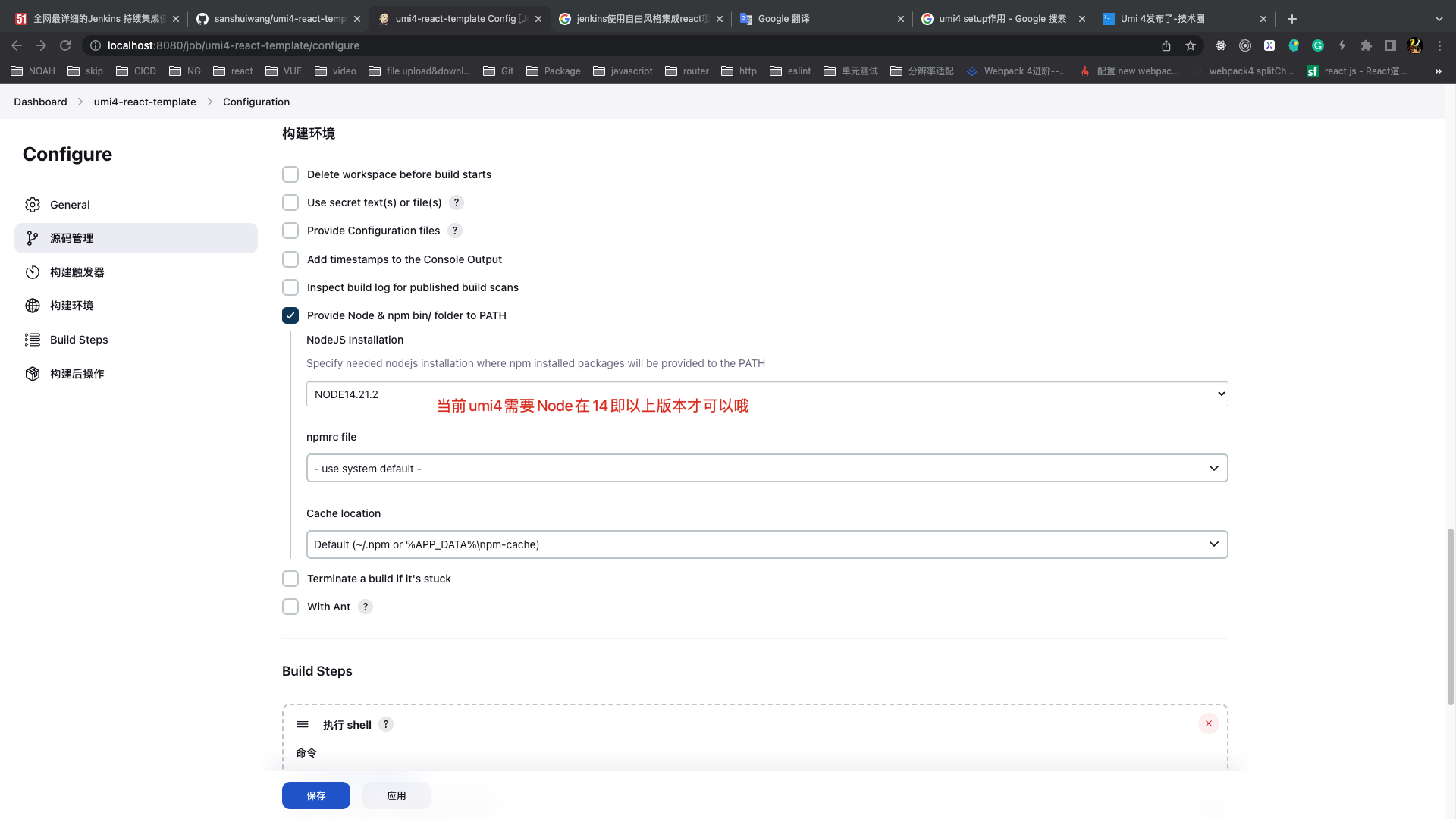Click the Build Steps icon in sidebar
1456x819 pixels.
click(x=32, y=339)
